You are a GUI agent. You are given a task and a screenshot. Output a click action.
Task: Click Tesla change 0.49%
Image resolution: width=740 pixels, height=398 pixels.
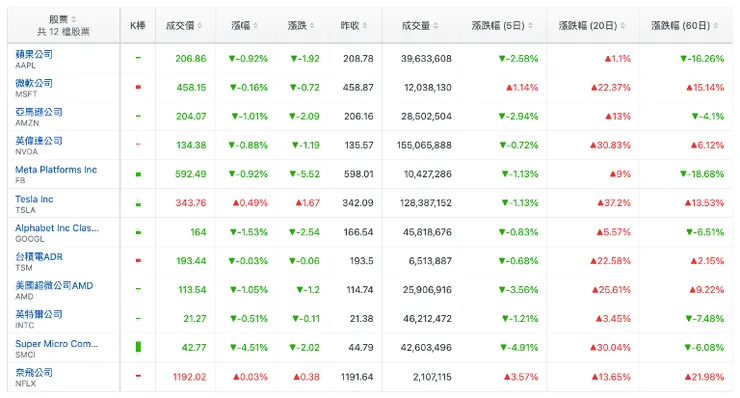[x=250, y=203]
